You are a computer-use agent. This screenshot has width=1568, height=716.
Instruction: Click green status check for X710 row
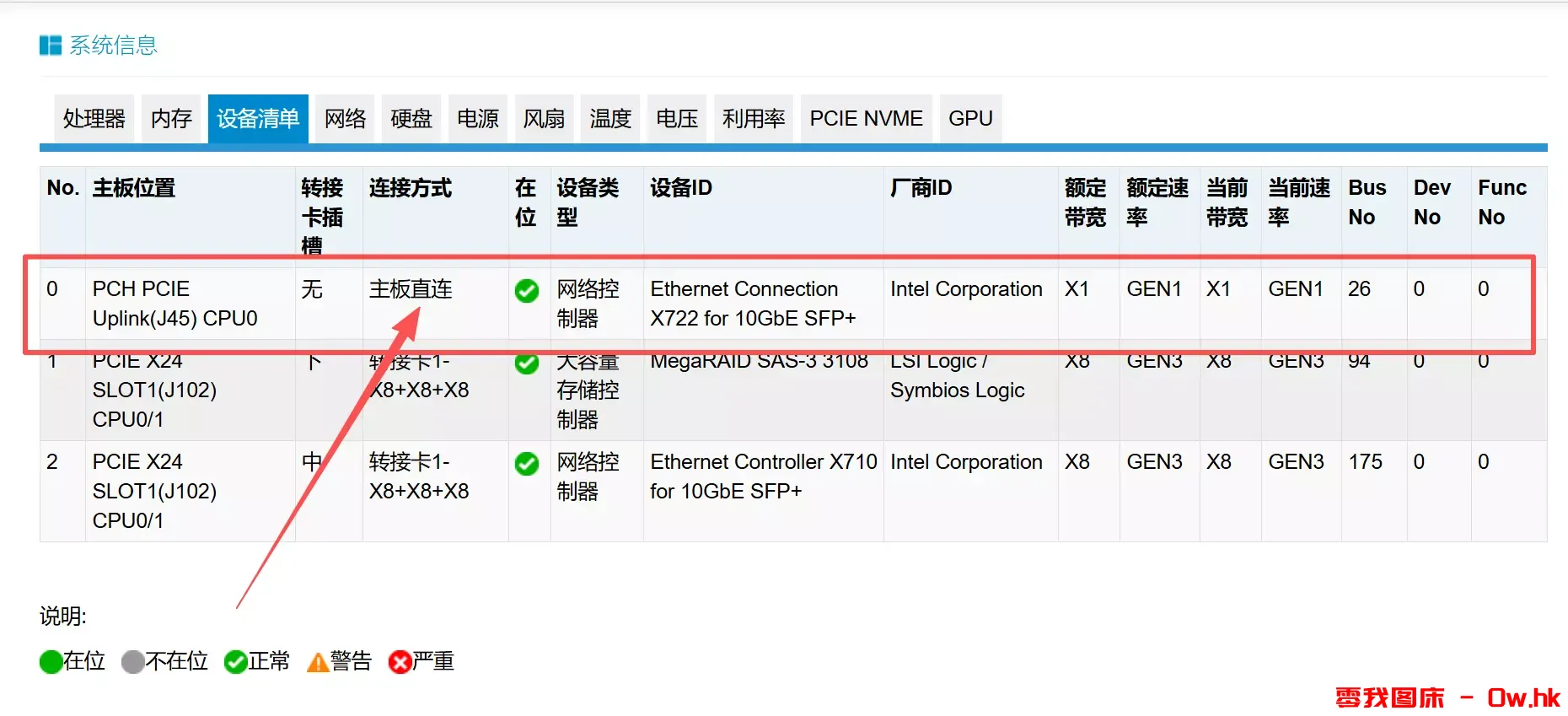pos(527,464)
